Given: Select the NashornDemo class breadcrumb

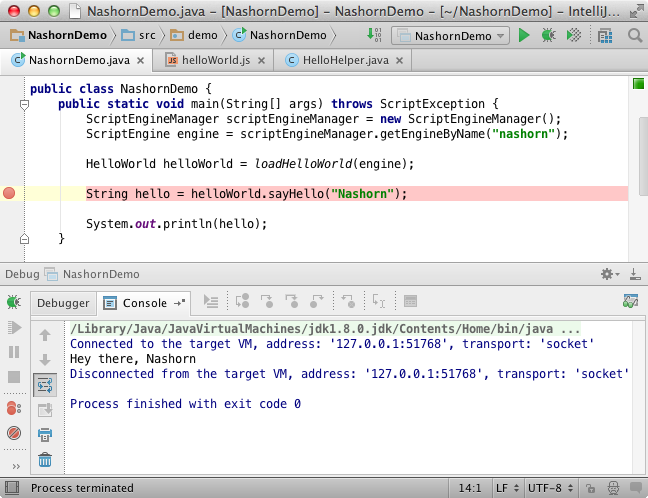Looking at the screenshot, I should [280, 36].
